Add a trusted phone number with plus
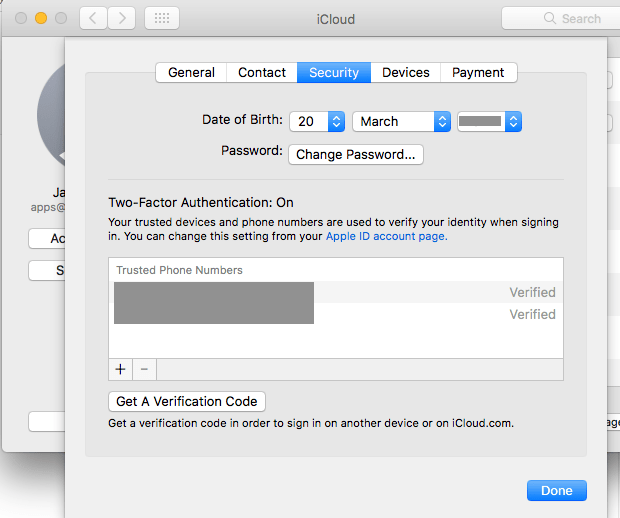The image size is (620, 518). pyautogui.click(x=121, y=369)
